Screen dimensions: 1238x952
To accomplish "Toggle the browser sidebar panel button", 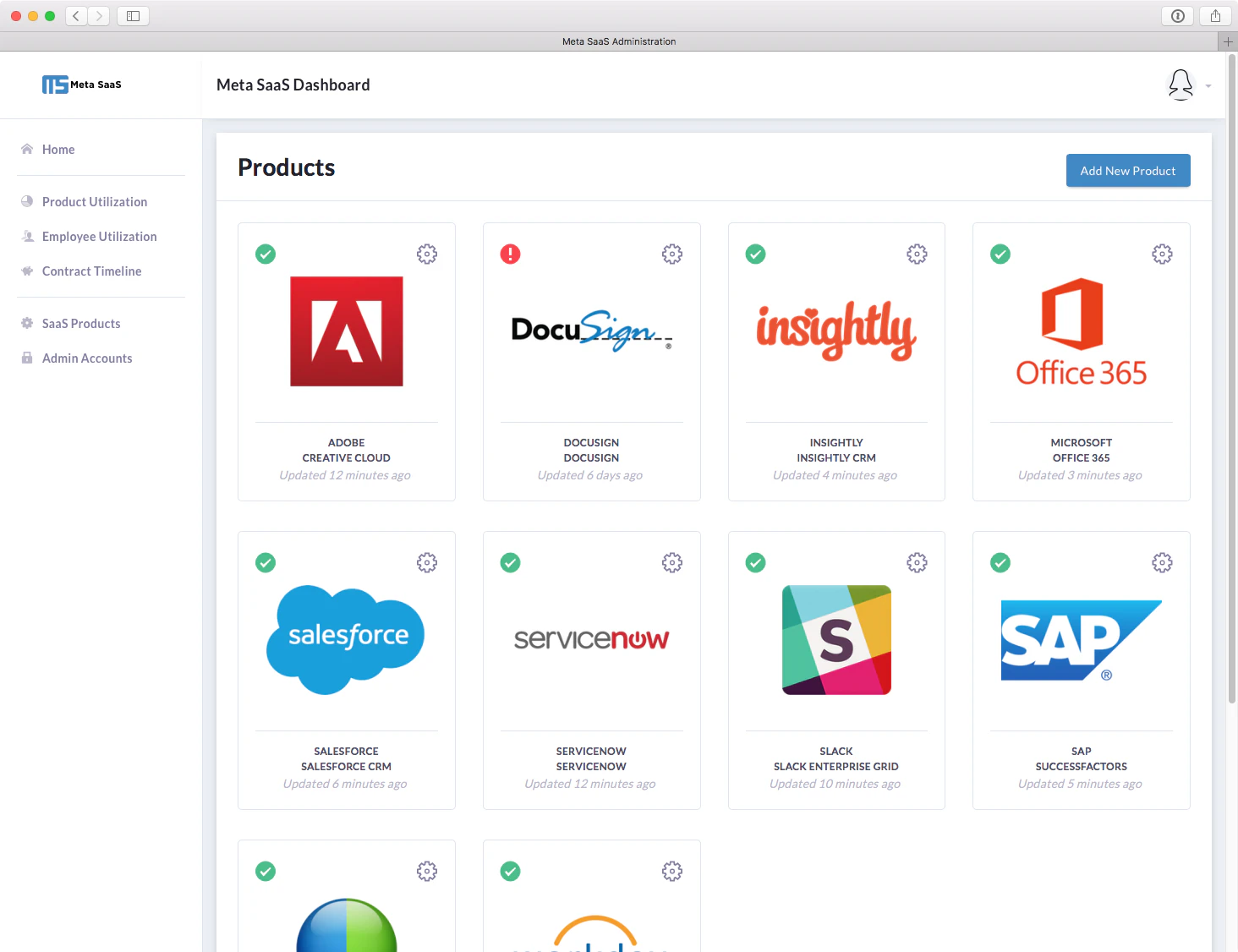I will (x=133, y=15).
